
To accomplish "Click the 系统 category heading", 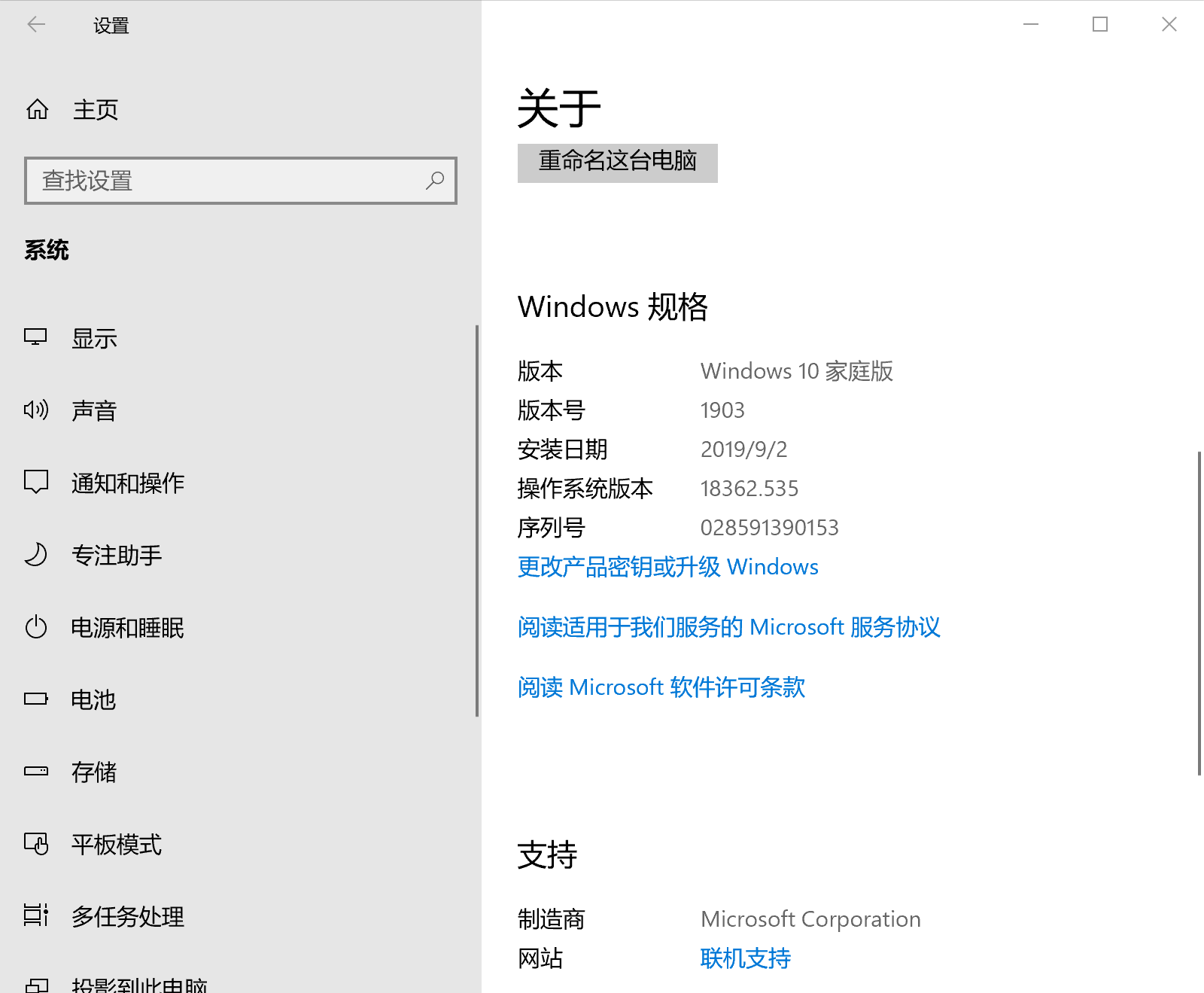I will coord(47,250).
